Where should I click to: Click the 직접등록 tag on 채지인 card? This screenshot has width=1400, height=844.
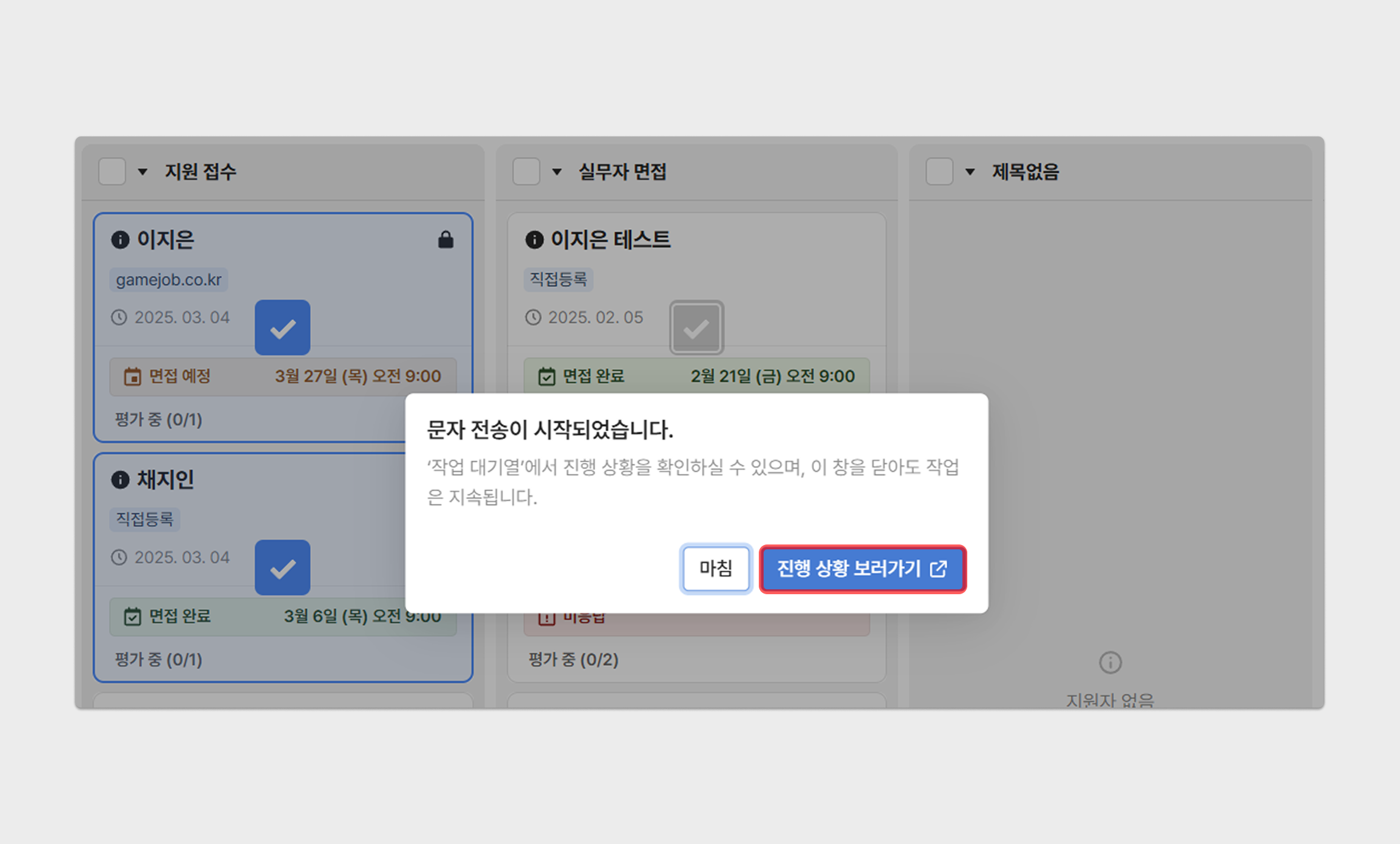pyautogui.click(x=144, y=519)
